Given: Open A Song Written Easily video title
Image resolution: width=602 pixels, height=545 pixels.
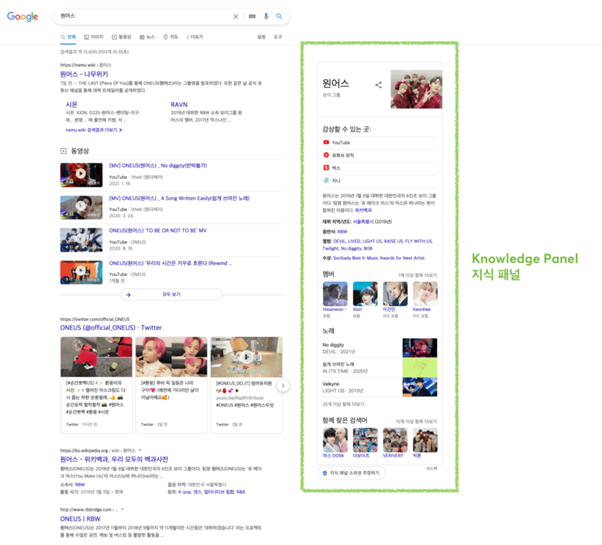Looking at the screenshot, I should coord(179,198).
